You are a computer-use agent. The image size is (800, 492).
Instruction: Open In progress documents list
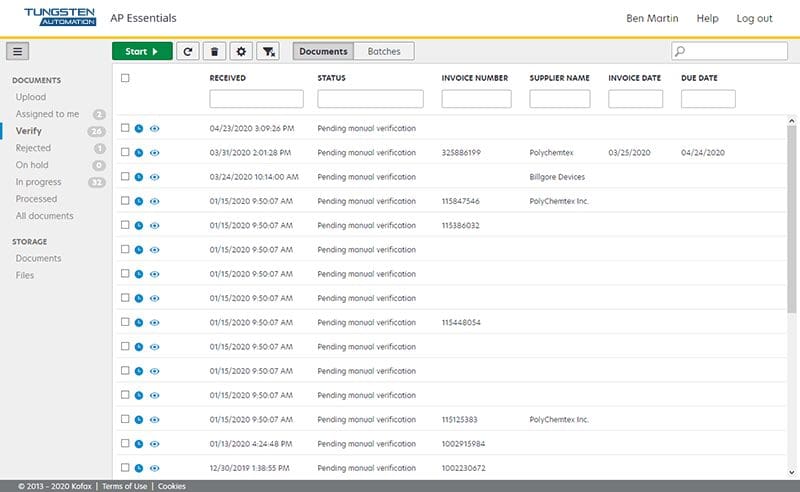pos(38,182)
